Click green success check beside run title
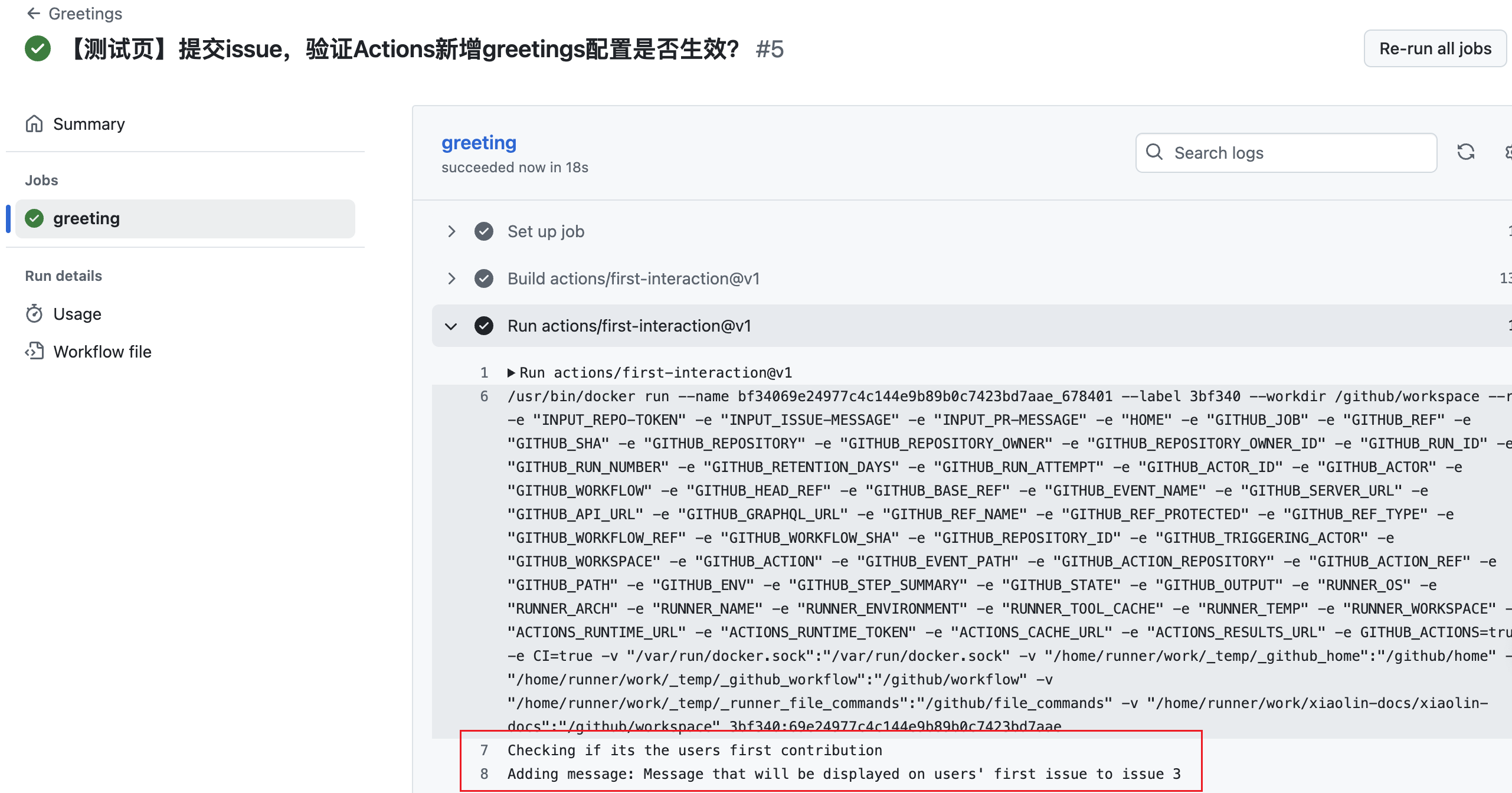The width and height of the screenshot is (1512, 793). pos(38,48)
